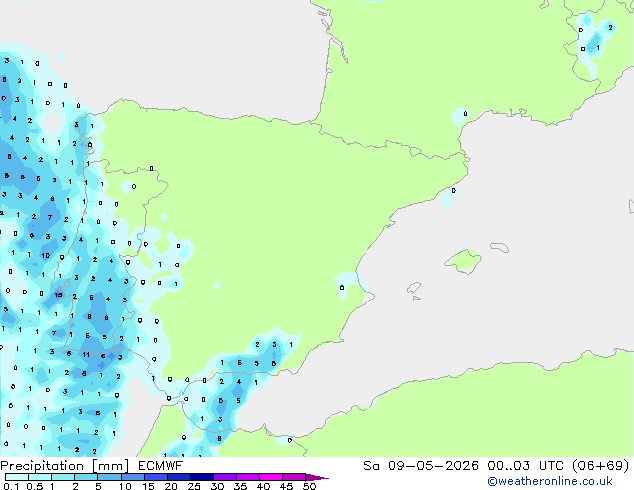Click the '45' legend scale label
The image size is (634, 490).
pos(286,486)
